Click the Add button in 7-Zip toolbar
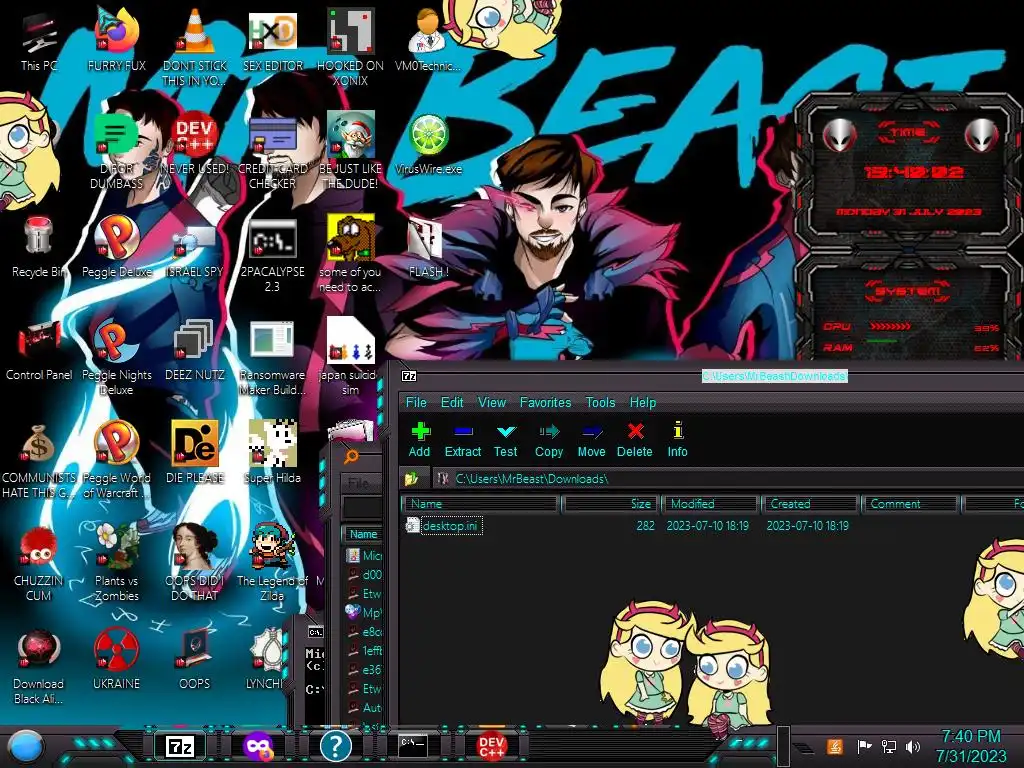This screenshot has height=768, width=1024. pos(420,439)
